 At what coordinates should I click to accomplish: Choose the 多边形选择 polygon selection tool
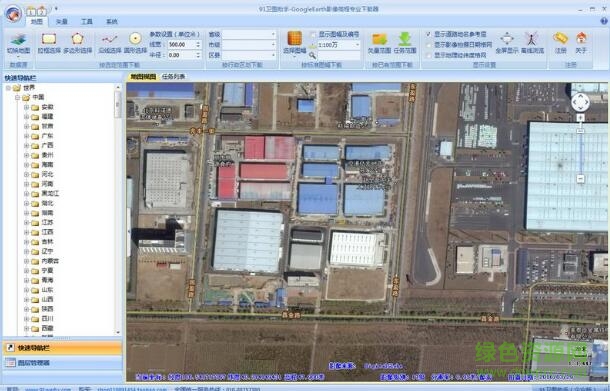click(77, 43)
